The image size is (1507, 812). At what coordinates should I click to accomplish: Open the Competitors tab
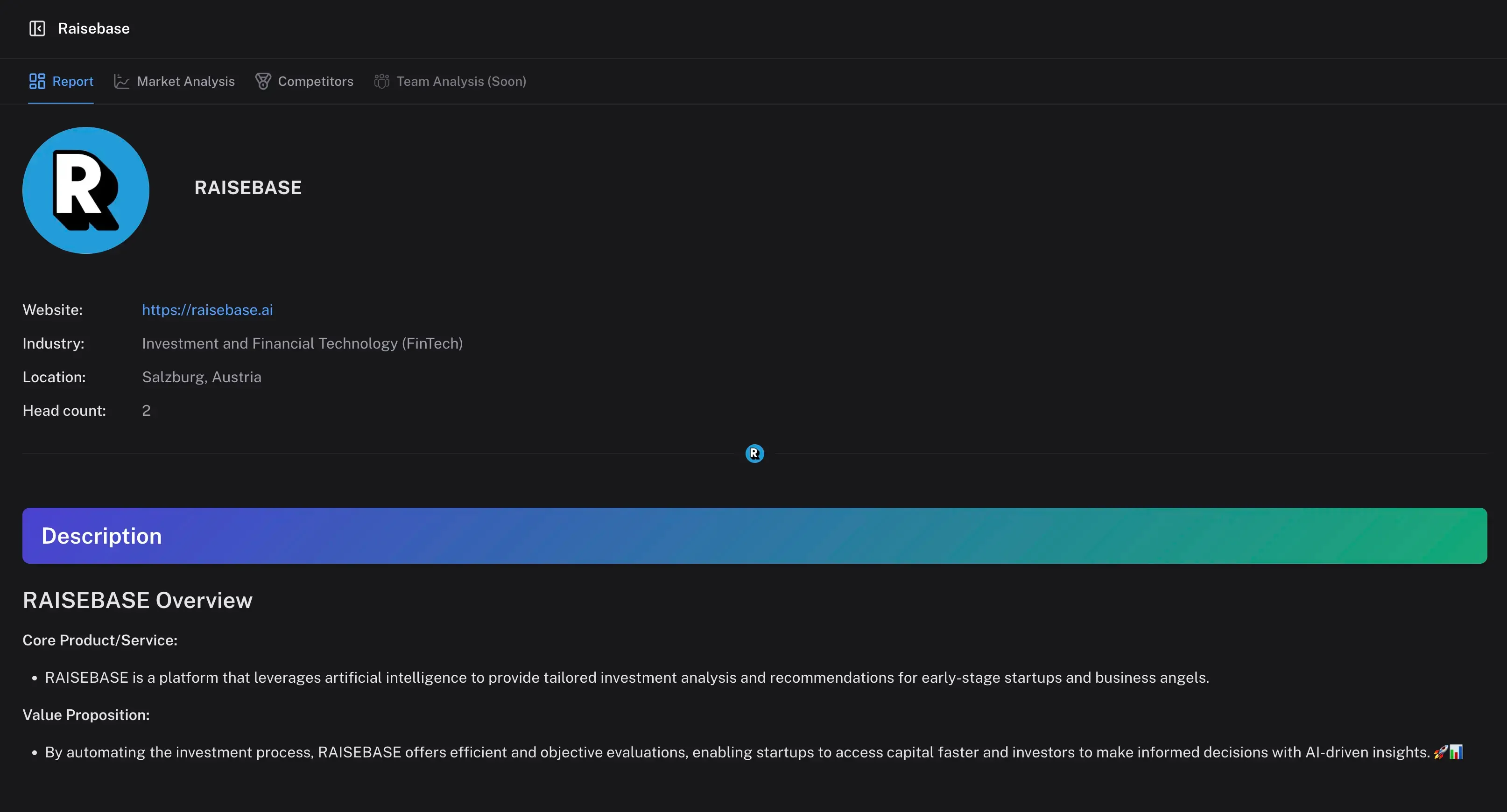(315, 81)
